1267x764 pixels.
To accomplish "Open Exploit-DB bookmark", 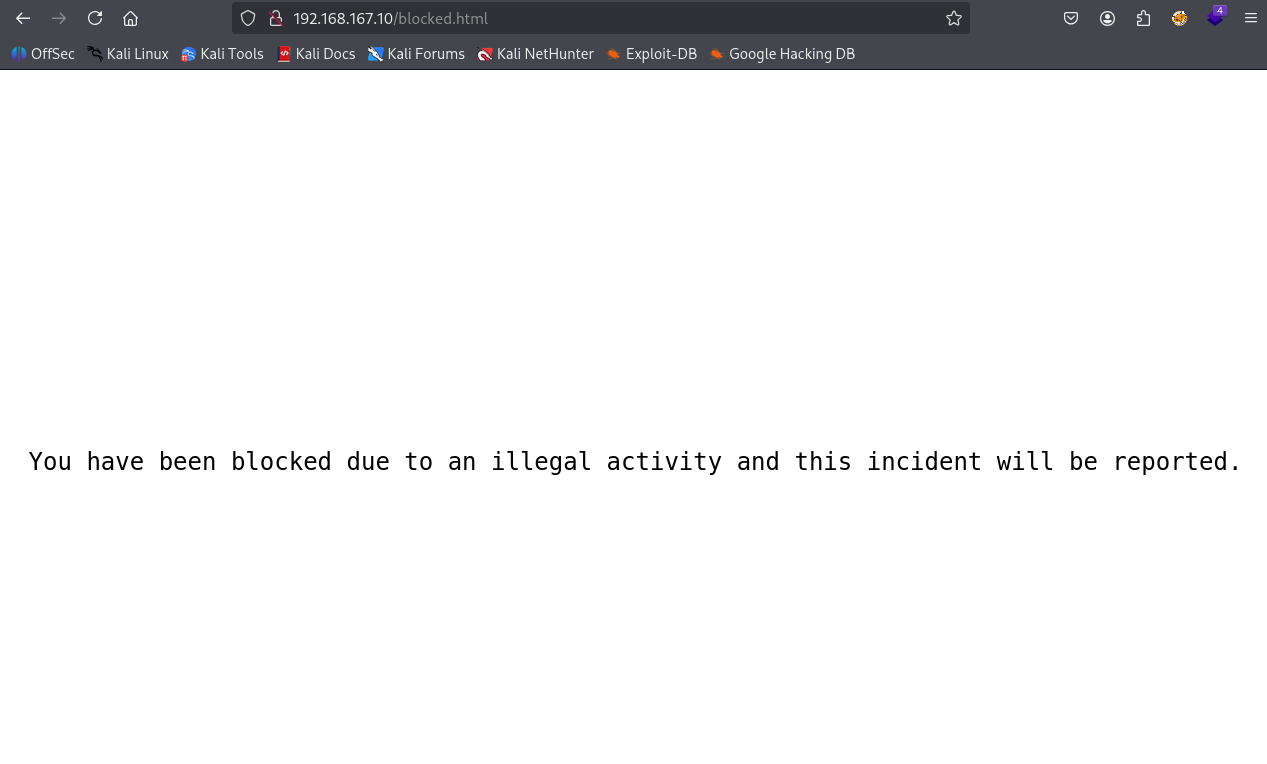I will pos(651,54).
